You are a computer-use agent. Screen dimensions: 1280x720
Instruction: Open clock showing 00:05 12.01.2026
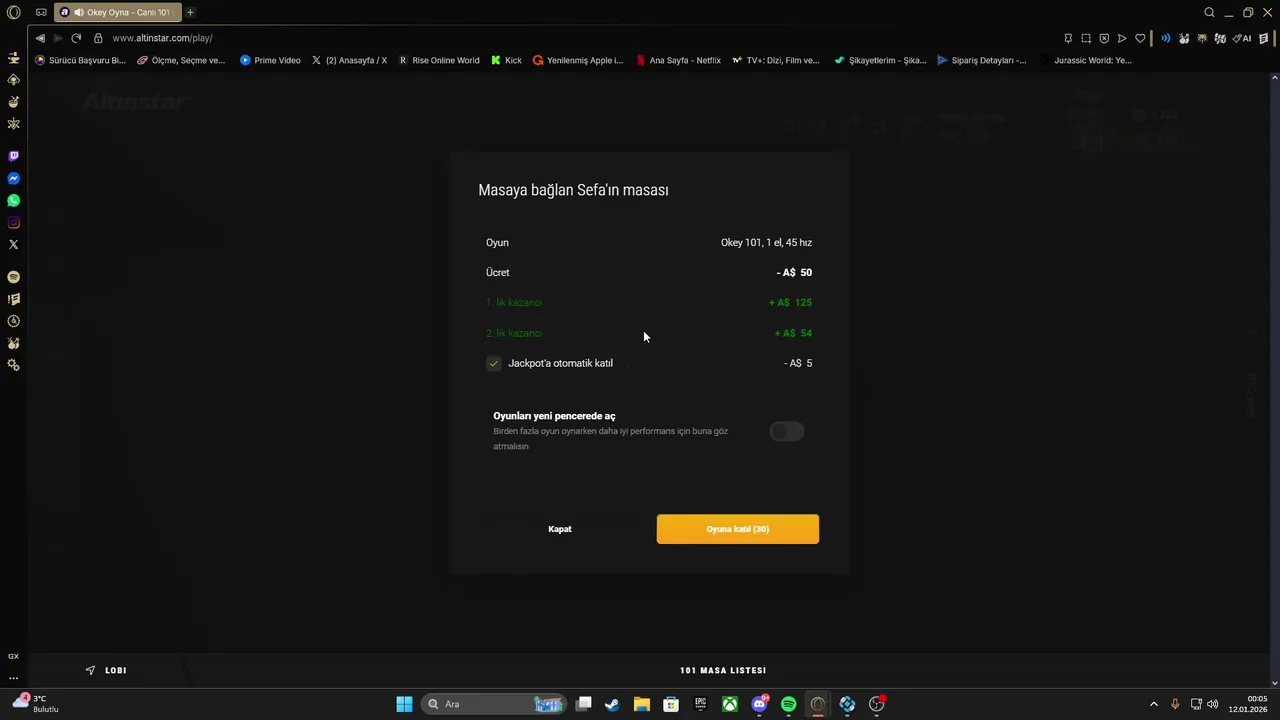click(x=1248, y=704)
